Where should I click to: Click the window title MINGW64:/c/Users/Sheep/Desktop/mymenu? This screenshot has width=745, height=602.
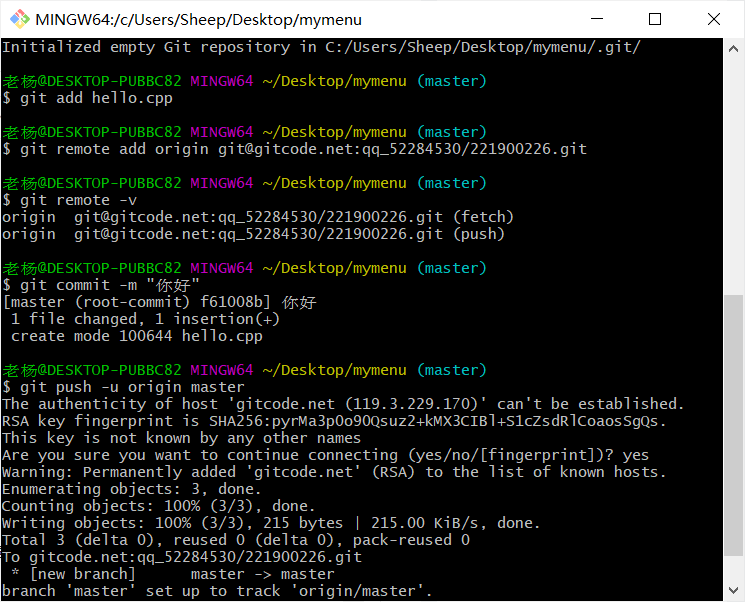click(x=199, y=19)
